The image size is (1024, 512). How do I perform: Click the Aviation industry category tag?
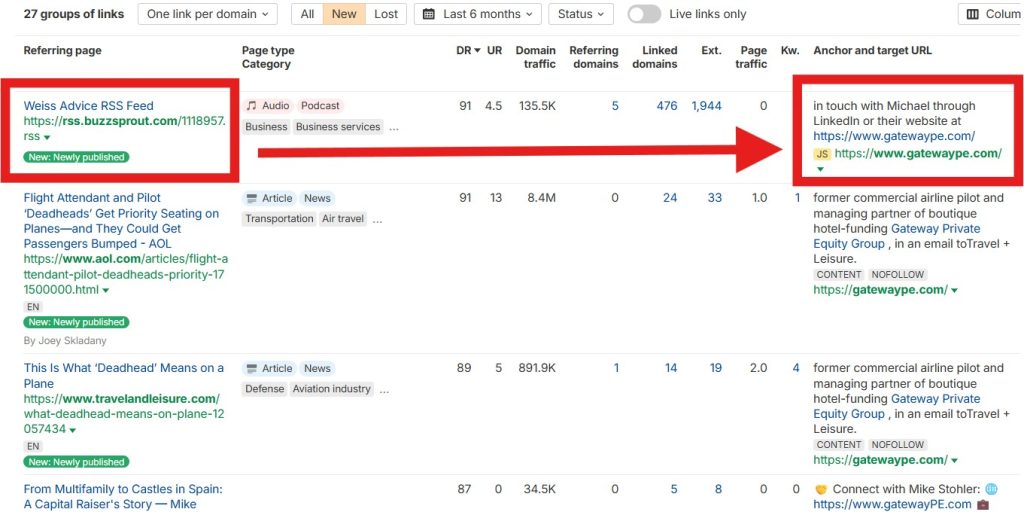331,389
